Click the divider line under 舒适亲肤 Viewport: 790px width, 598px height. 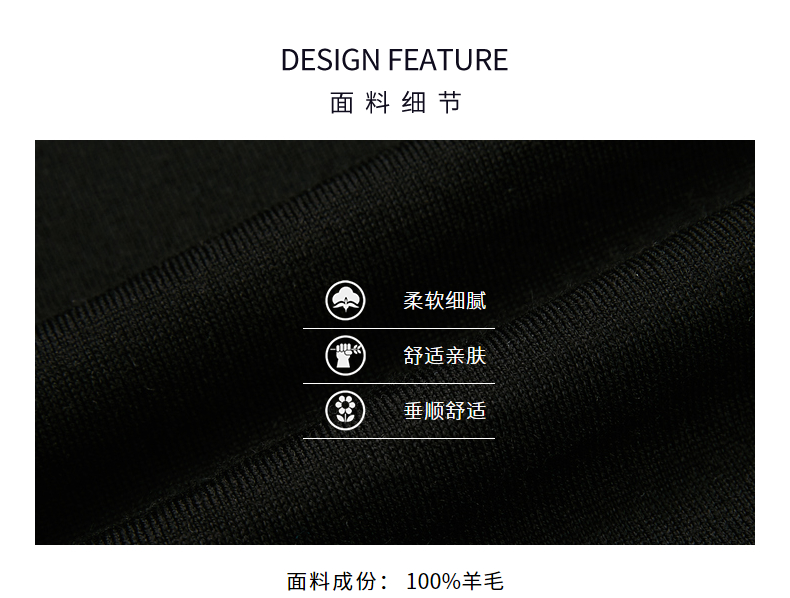point(399,383)
